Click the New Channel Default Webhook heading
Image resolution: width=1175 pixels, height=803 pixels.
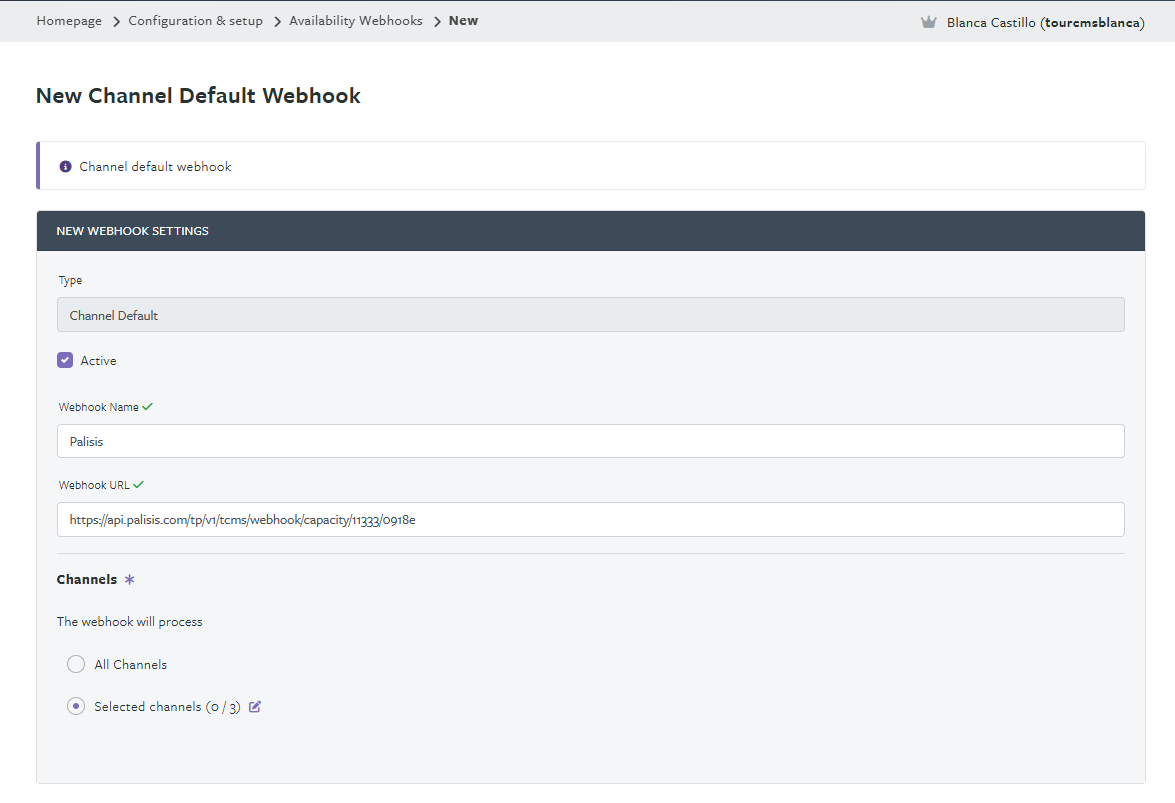198,96
